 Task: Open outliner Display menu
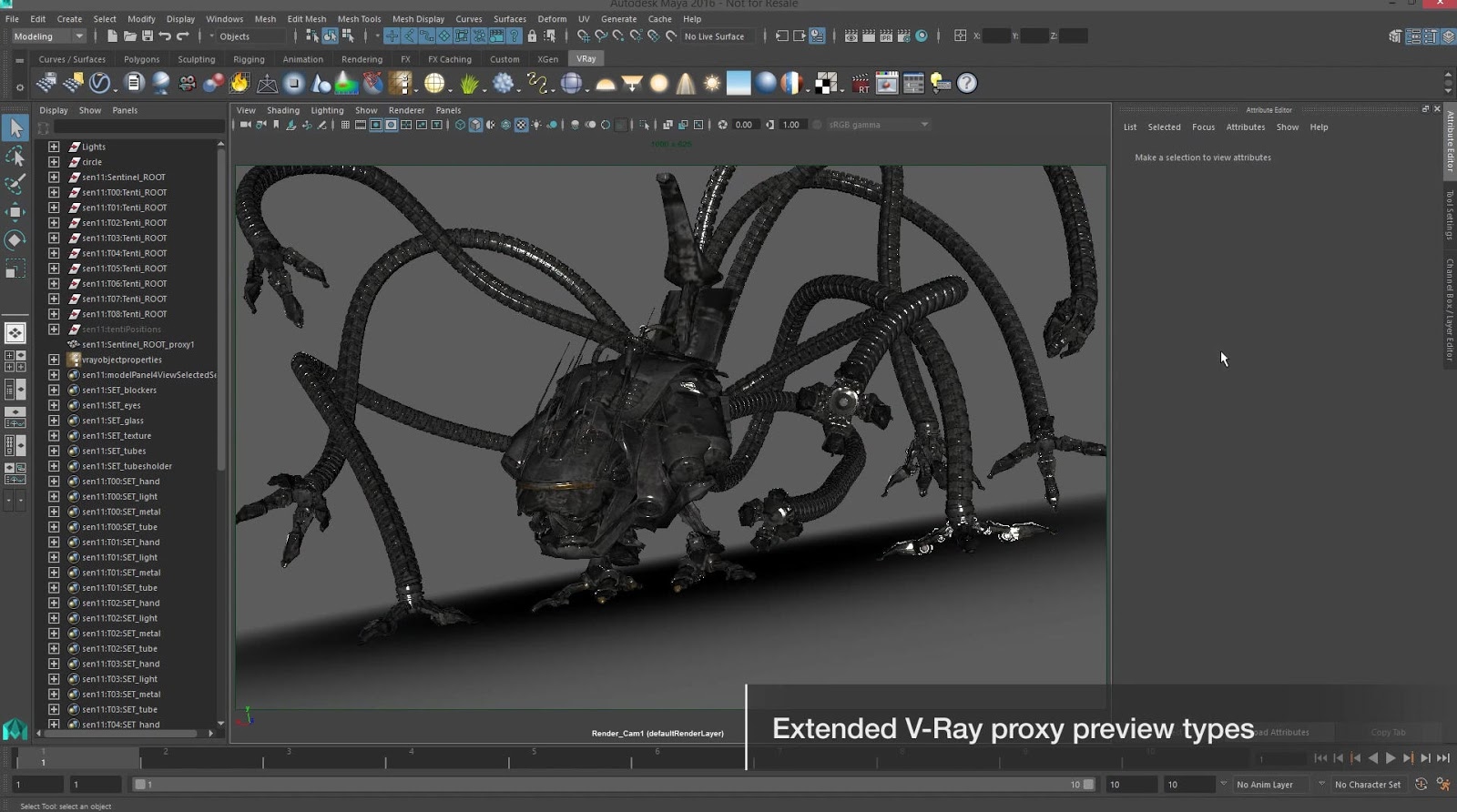(x=54, y=110)
